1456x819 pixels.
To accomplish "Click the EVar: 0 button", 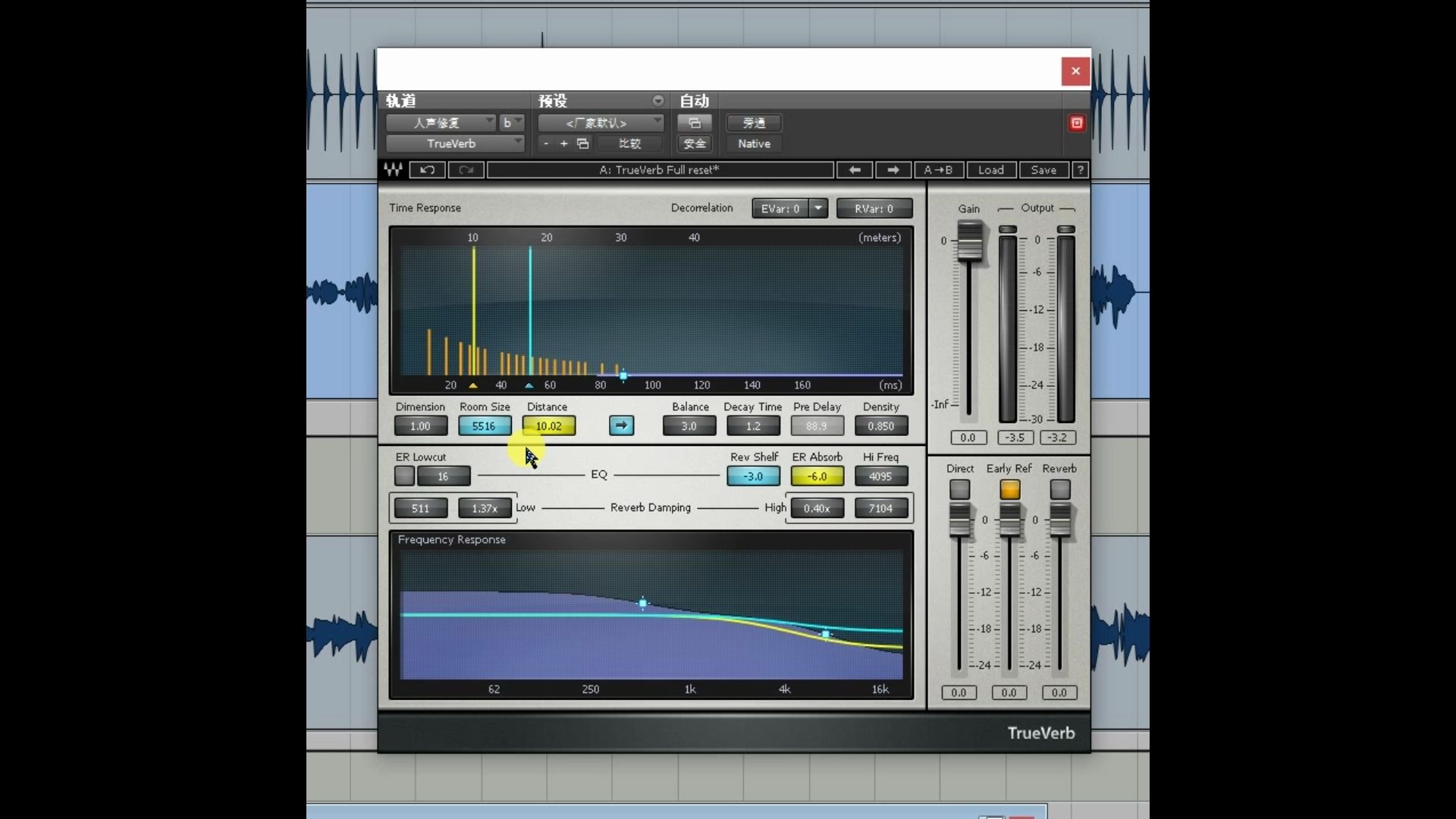I will point(780,209).
